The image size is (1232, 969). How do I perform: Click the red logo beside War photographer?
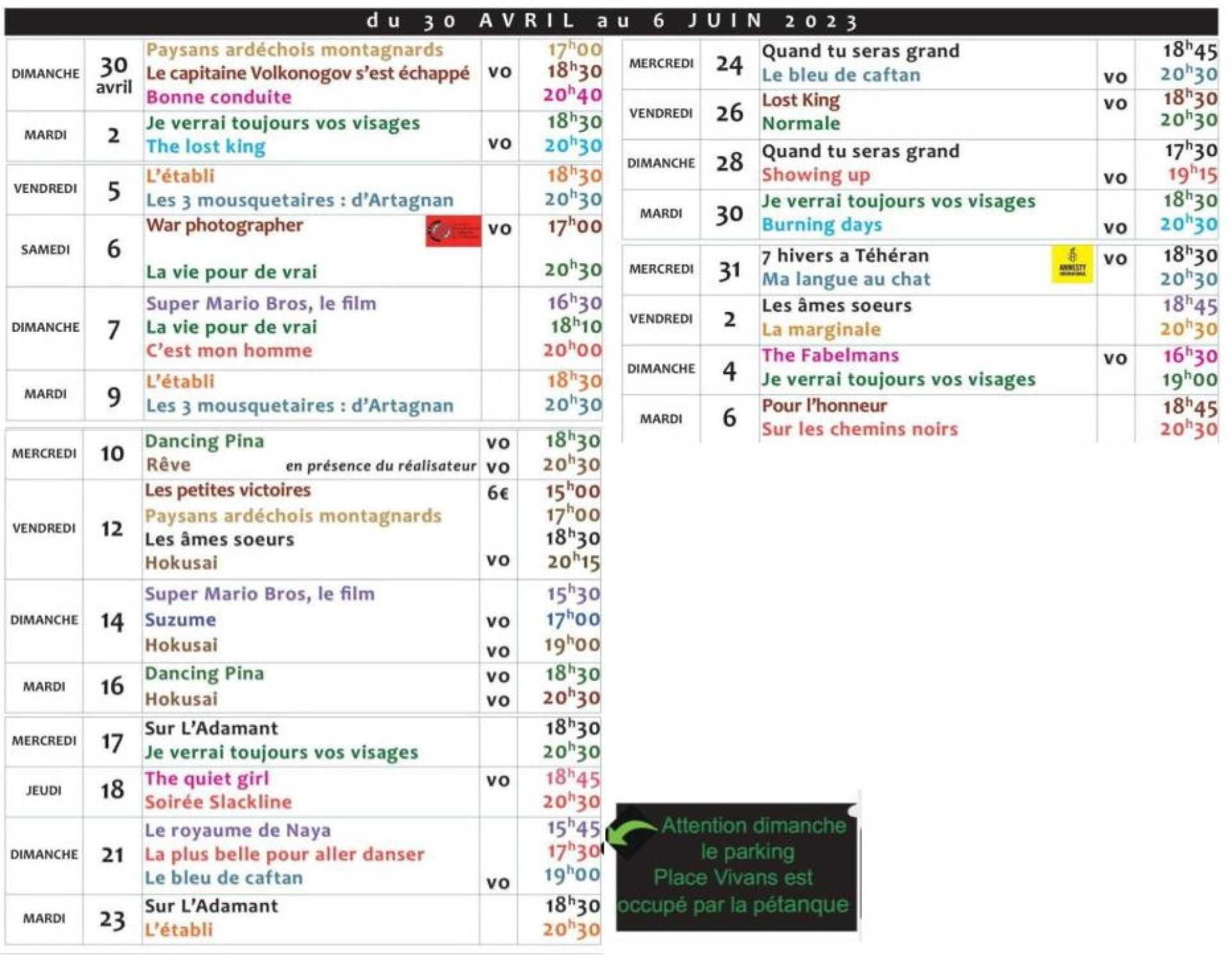click(x=453, y=231)
